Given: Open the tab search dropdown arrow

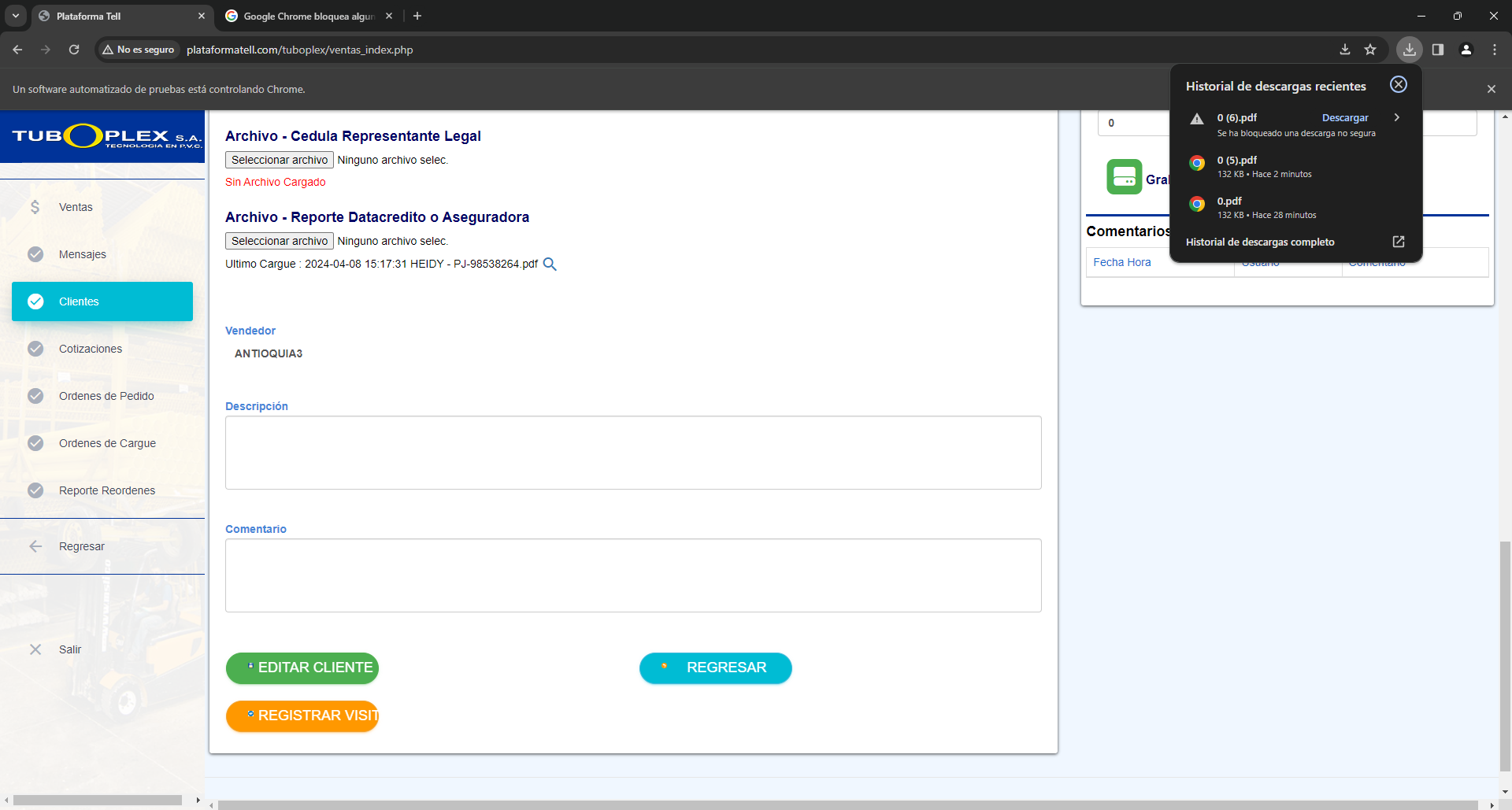Looking at the screenshot, I should click(x=16, y=16).
